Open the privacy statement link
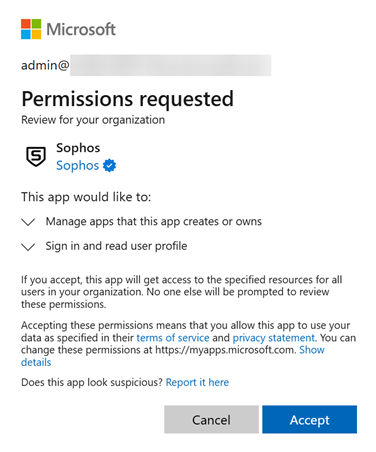This screenshot has width=376, height=452. pos(273,338)
